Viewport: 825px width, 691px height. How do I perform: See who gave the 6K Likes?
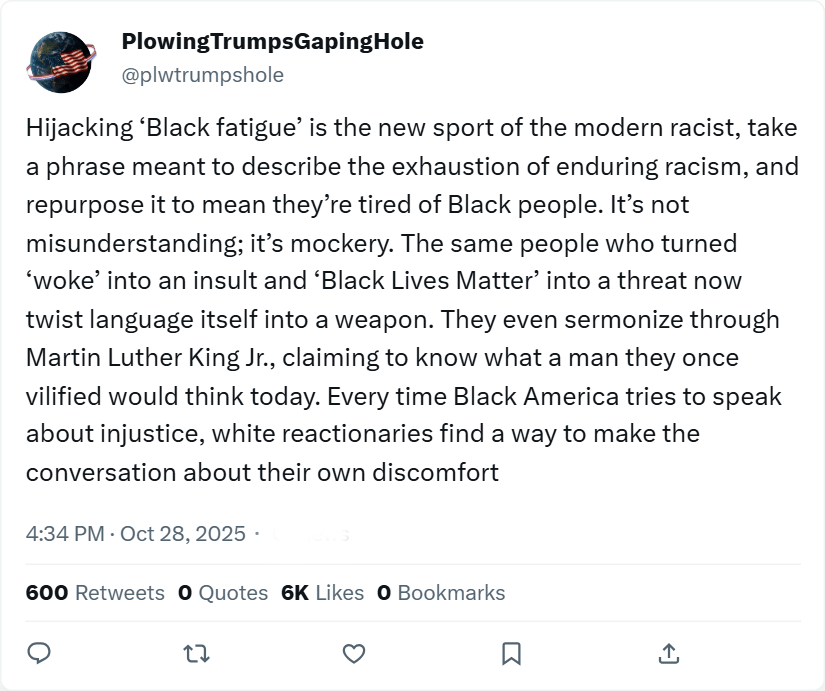[323, 593]
